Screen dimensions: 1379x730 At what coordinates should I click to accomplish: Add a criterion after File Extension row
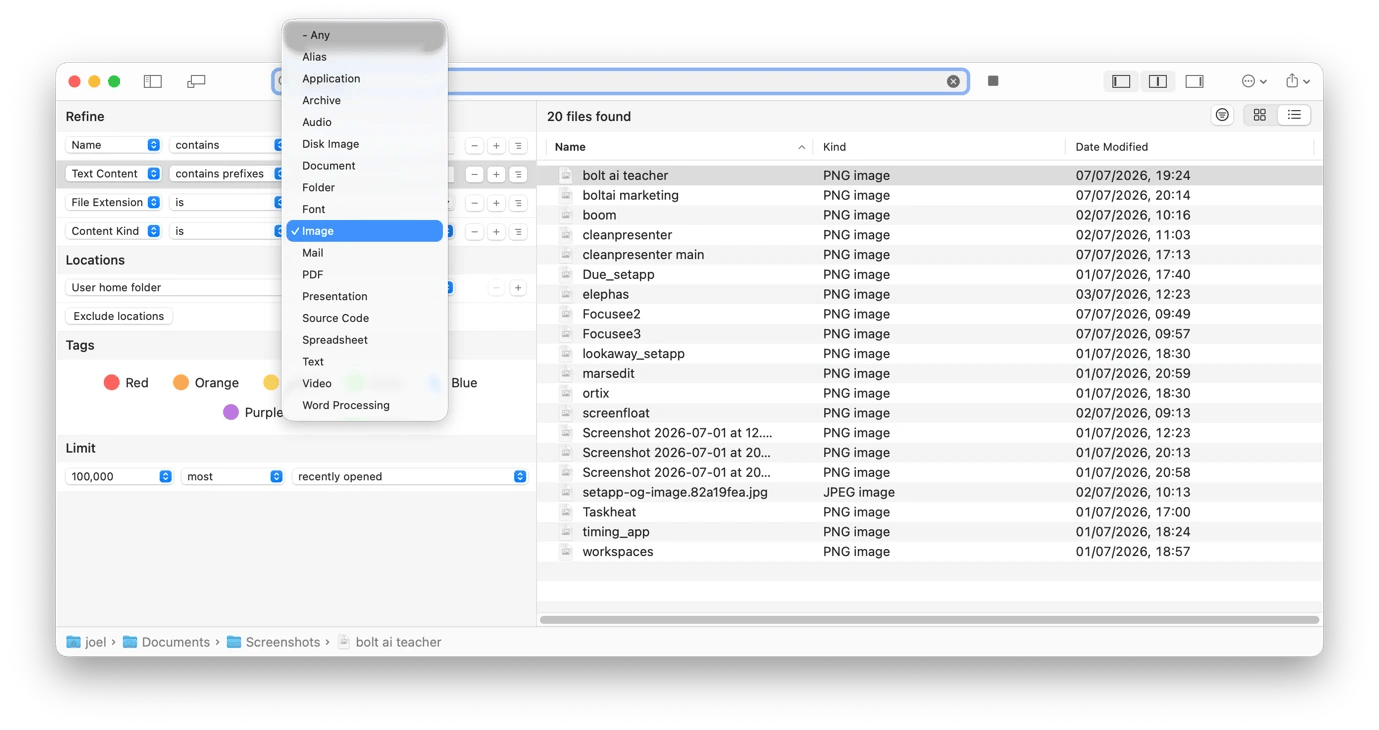(x=496, y=203)
